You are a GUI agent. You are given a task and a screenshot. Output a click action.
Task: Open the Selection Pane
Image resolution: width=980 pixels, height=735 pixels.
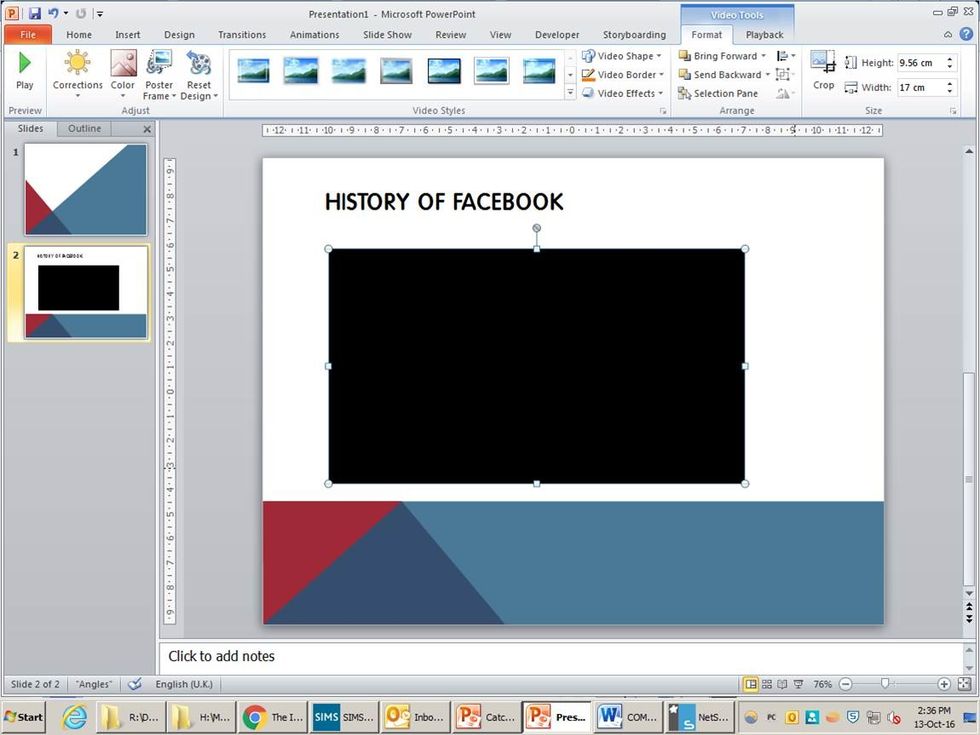pyautogui.click(x=718, y=93)
